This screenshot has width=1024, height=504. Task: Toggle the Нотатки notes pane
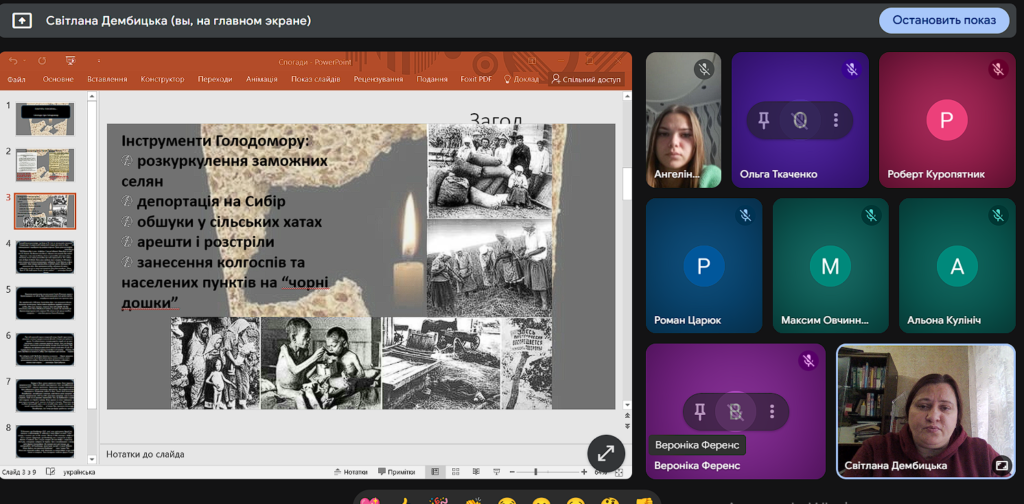[350, 472]
